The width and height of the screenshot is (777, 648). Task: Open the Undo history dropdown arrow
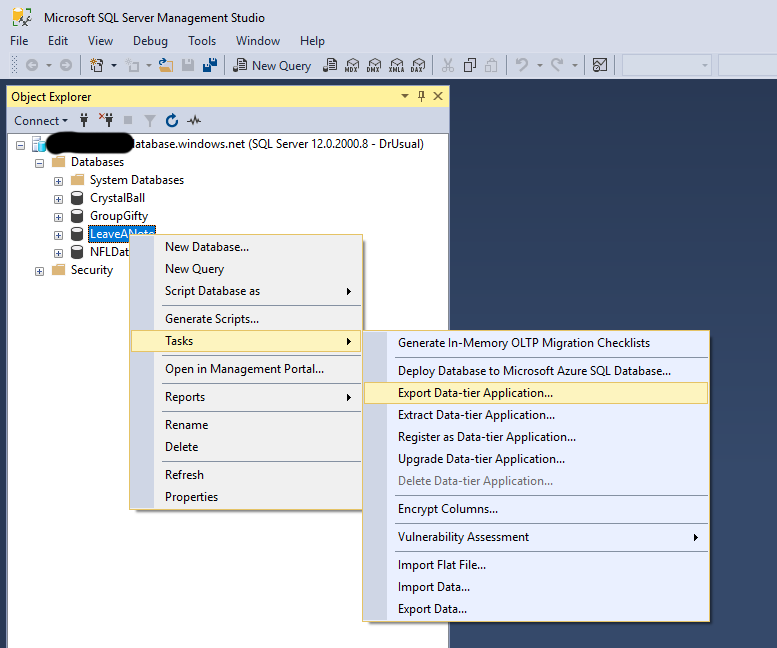pos(540,65)
